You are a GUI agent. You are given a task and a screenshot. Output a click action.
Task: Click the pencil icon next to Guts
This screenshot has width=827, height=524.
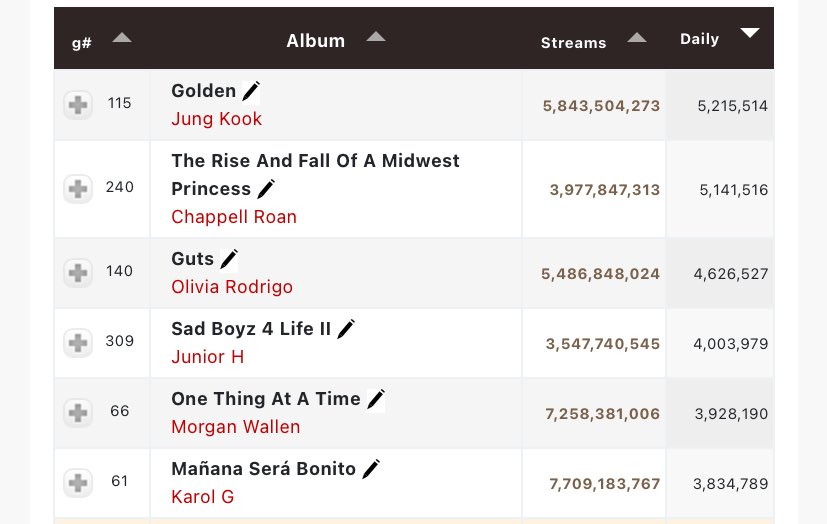(229, 259)
